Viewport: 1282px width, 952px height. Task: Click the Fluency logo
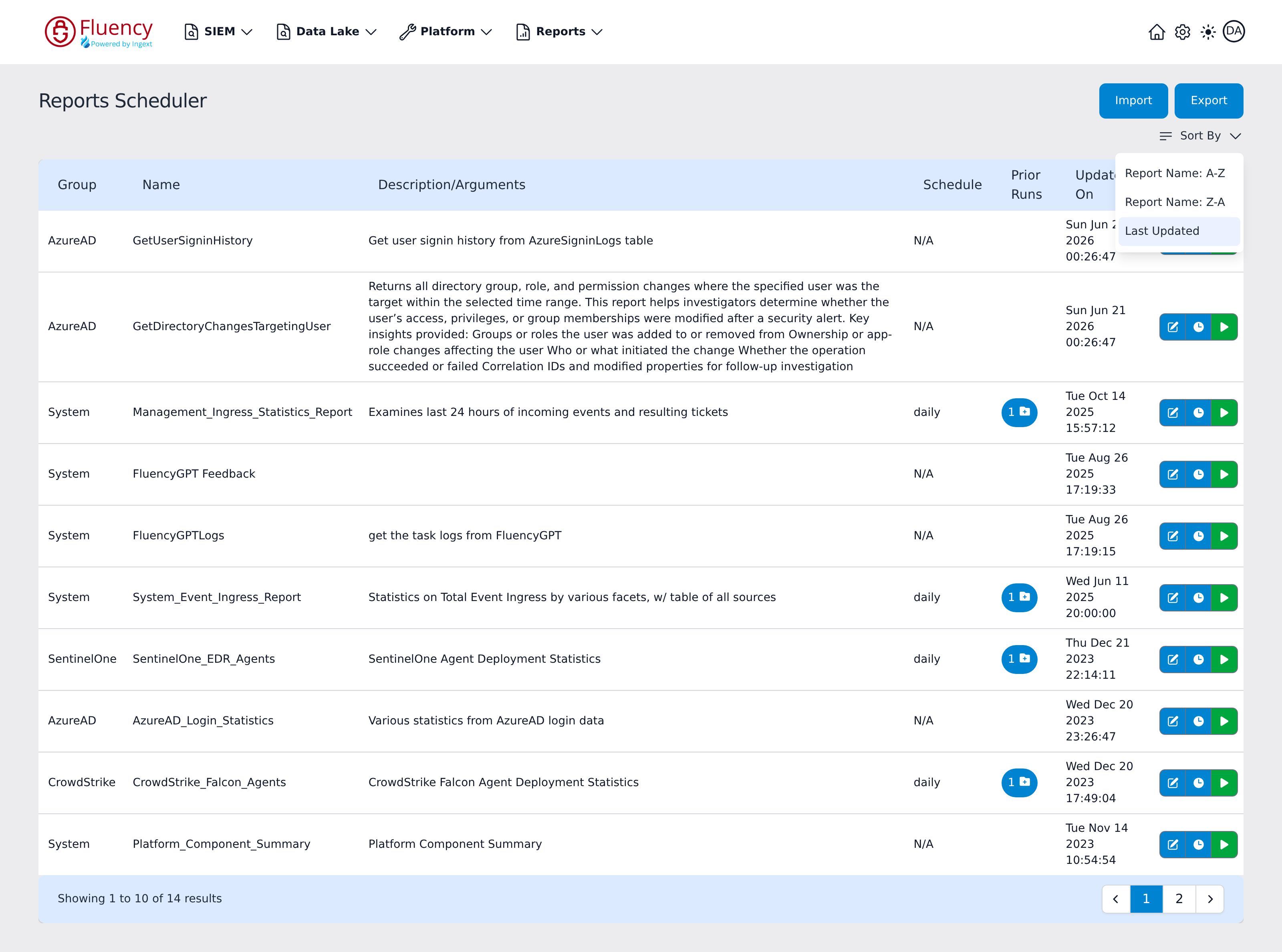coord(99,32)
